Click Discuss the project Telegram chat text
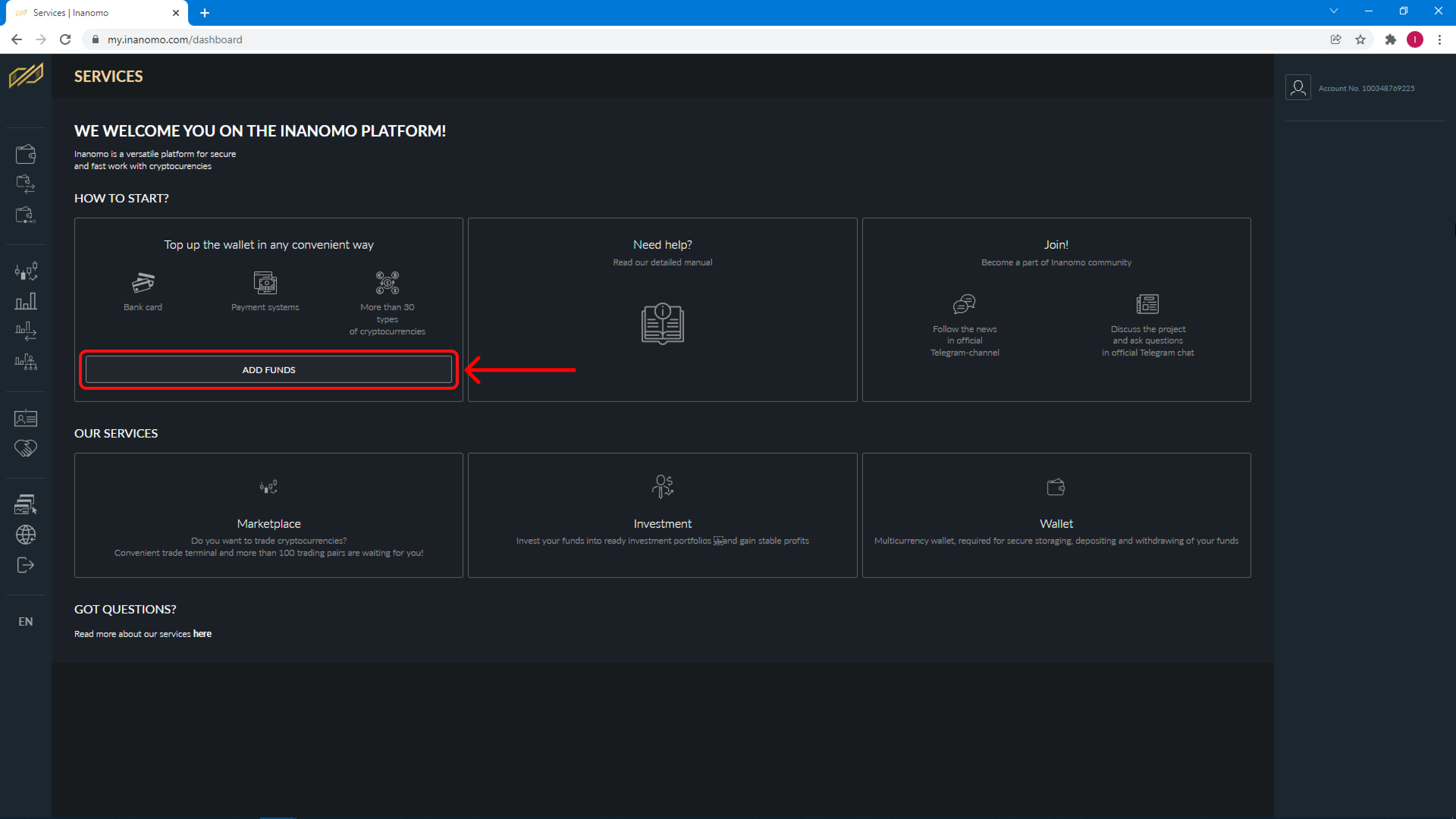Viewport: 1456px width, 819px height. pyautogui.click(x=1147, y=341)
